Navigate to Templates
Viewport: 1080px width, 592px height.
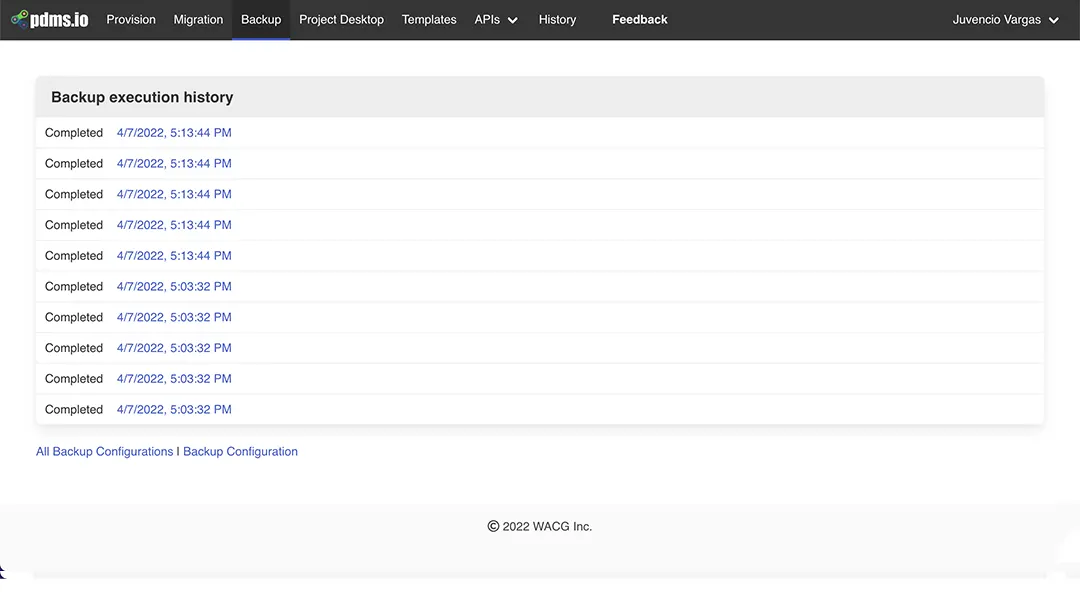coord(429,19)
